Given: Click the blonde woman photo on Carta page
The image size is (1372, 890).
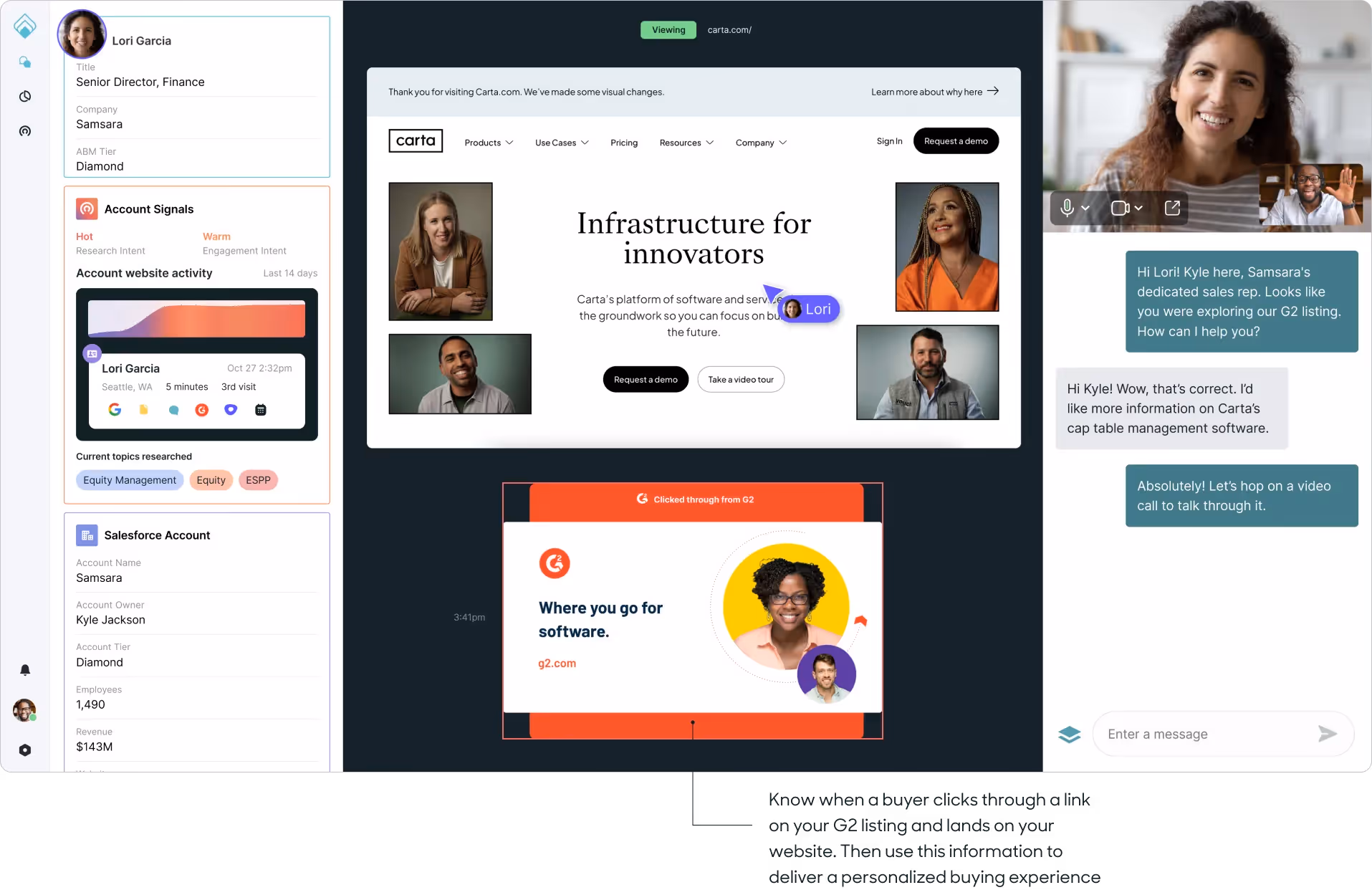Looking at the screenshot, I should coord(441,251).
